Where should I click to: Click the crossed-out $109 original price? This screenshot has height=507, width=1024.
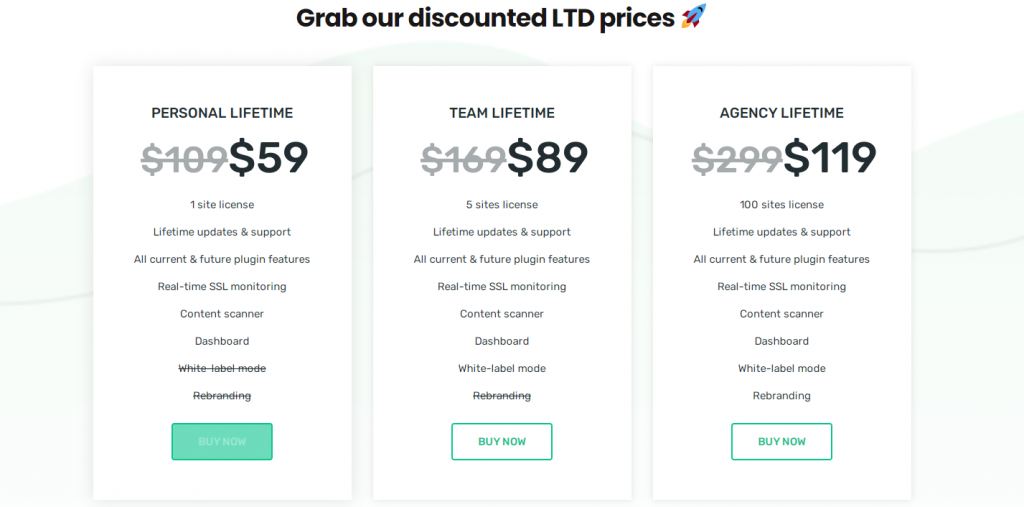[184, 158]
